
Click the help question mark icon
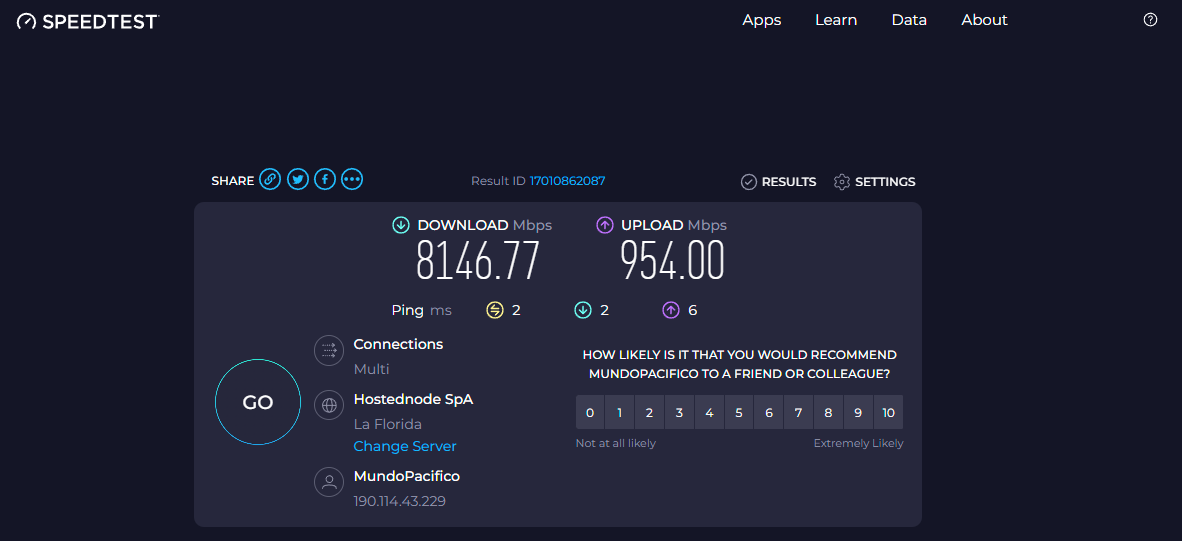[1150, 20]
